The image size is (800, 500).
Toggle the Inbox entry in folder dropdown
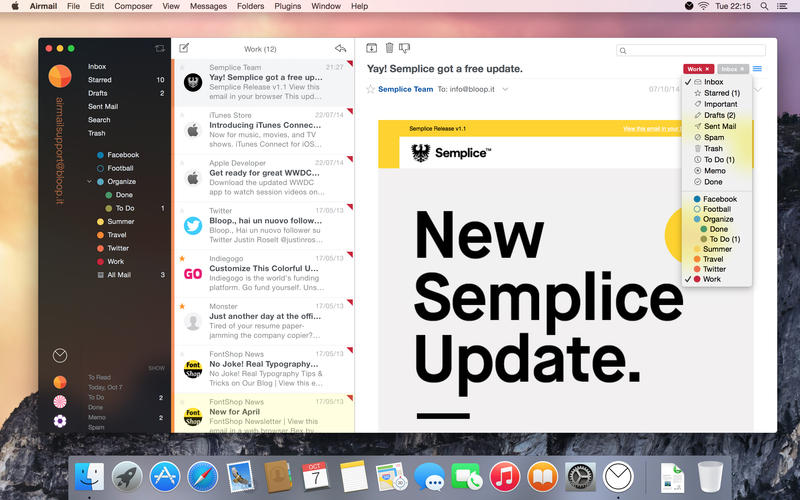tap(713, 82)
